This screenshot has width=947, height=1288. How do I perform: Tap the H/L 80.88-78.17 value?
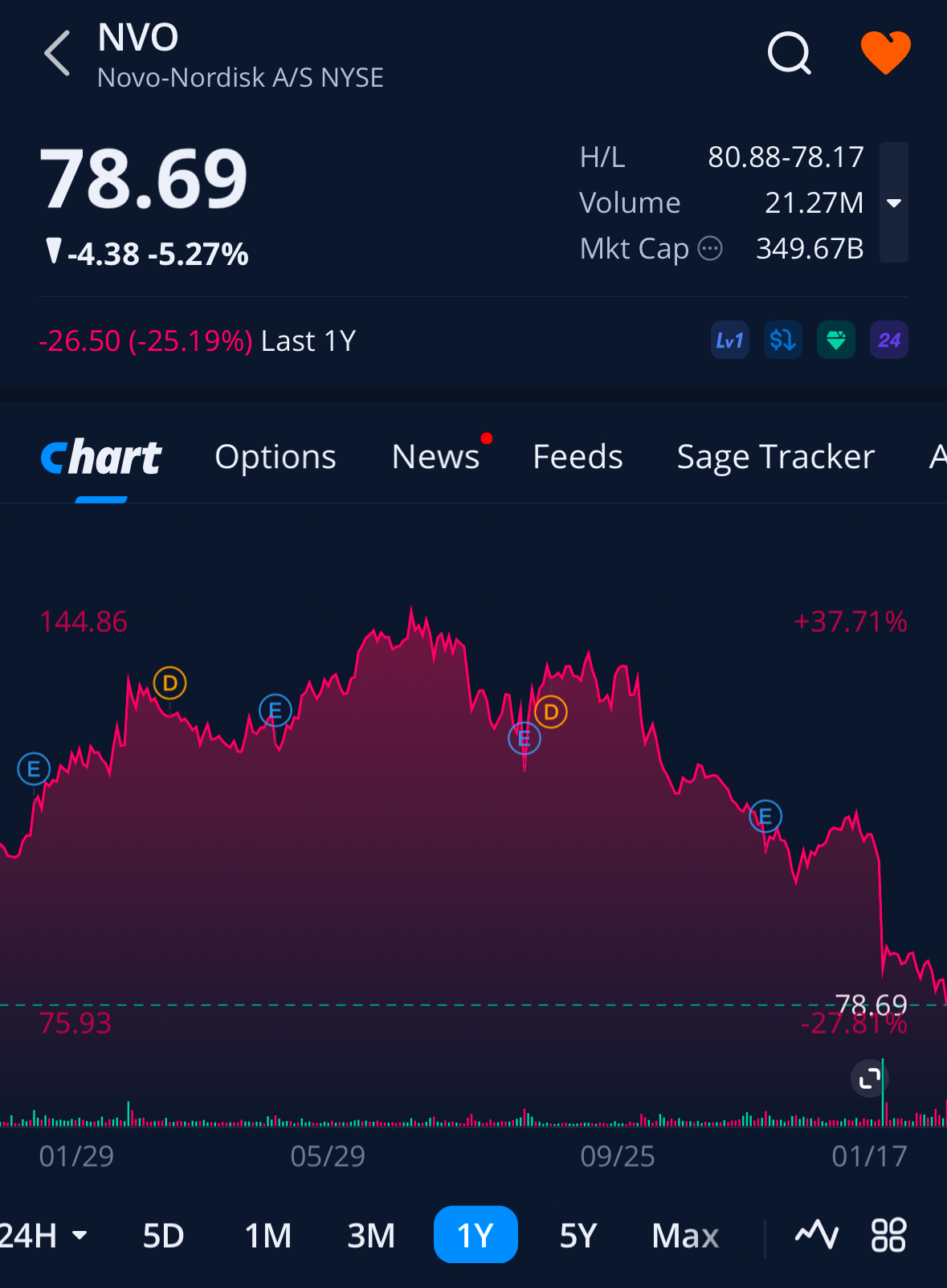(786, 157)
